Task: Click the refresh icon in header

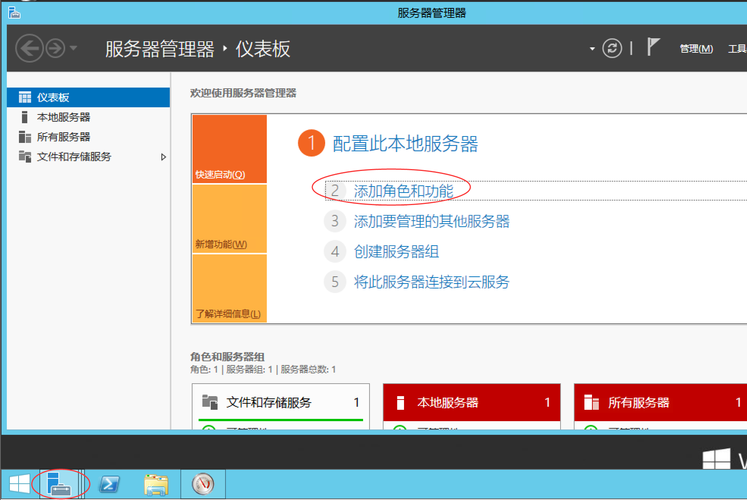Action: point(612,48)
